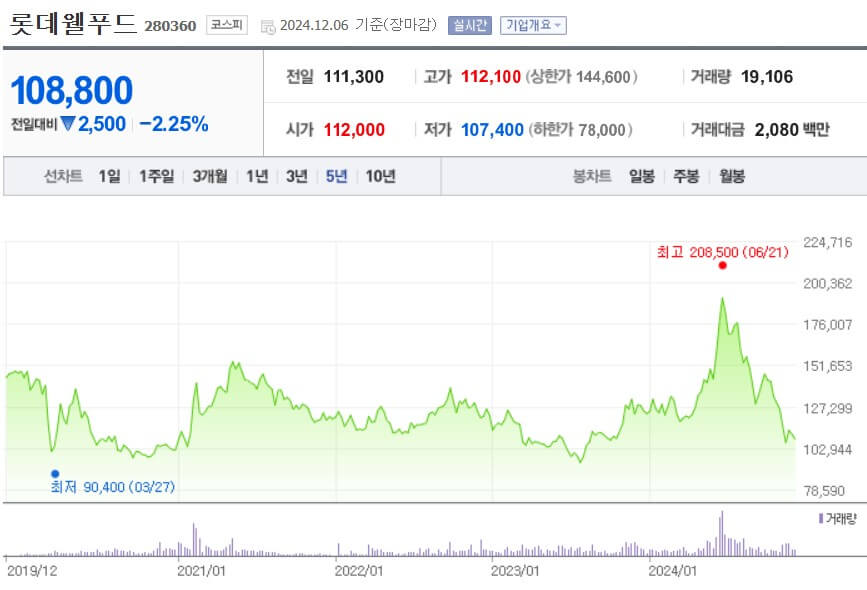
Task: Click the 상한가 144,600 text
Action: point(581,76)
